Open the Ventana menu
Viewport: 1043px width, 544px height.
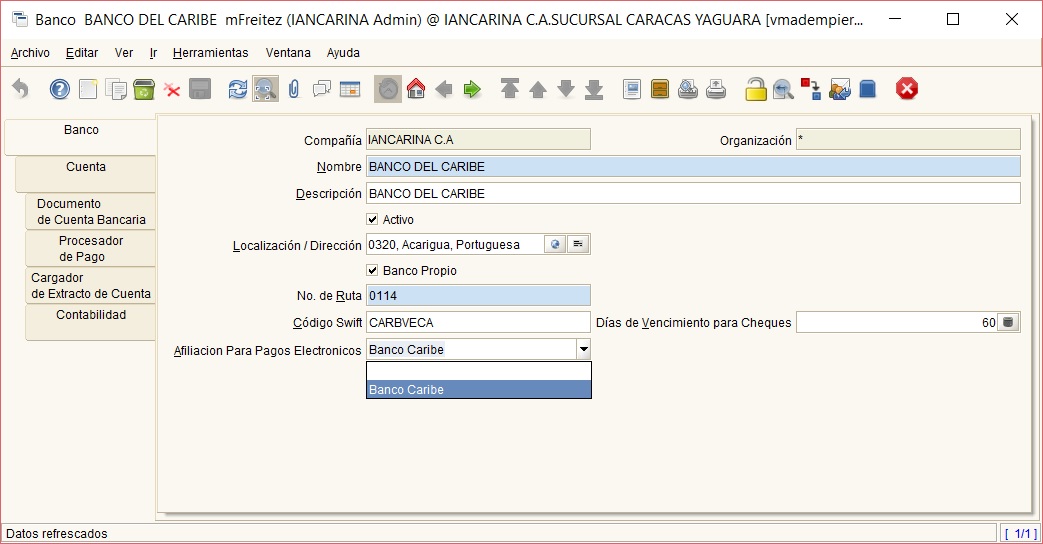pyautogui.click(x=288, y=53)
